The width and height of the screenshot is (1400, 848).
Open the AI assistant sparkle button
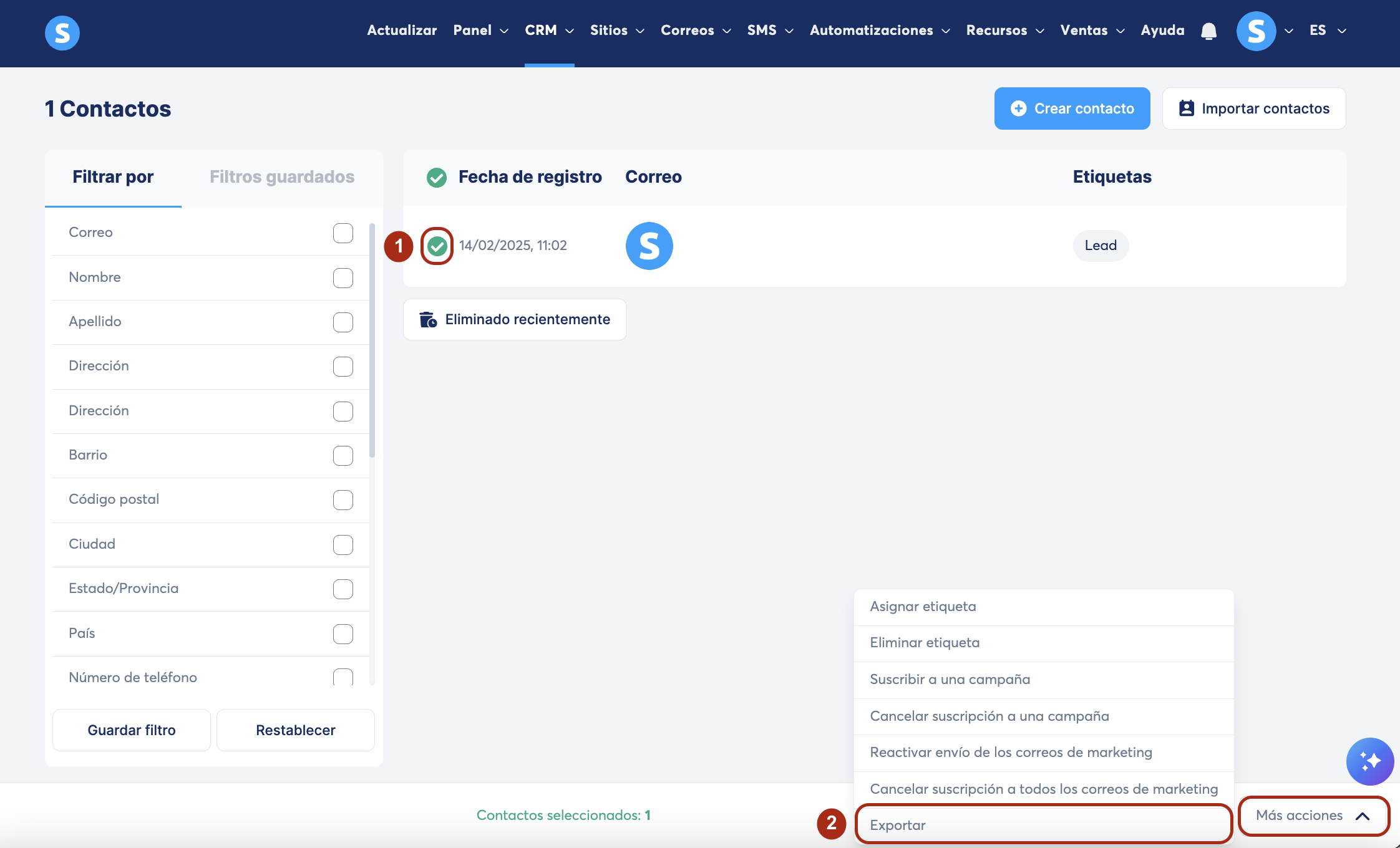pyautogui.click(x=1369, y=761)
